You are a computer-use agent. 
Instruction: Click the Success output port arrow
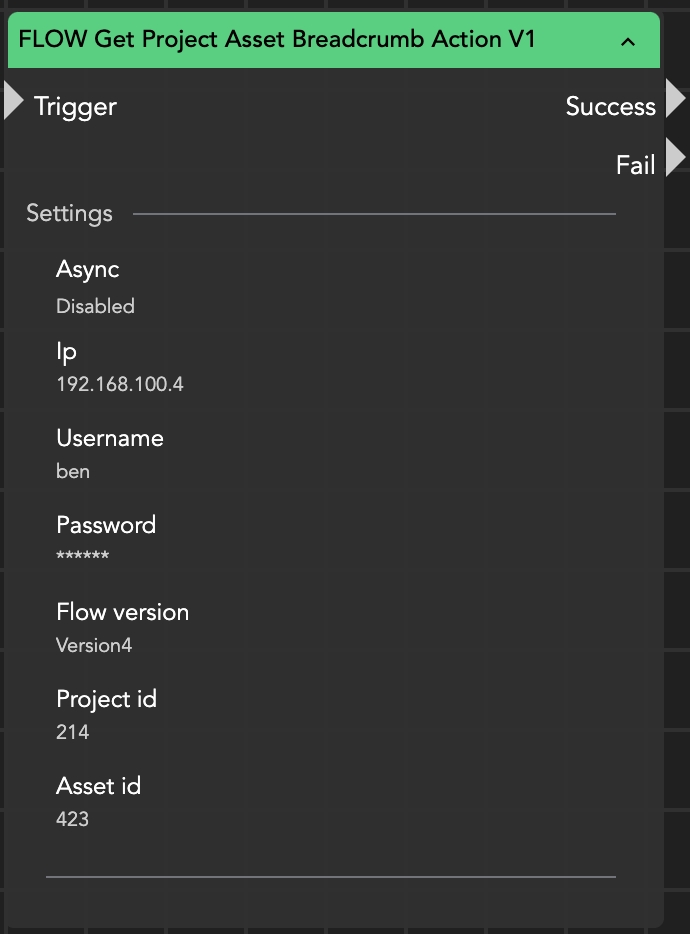(676, 99)
